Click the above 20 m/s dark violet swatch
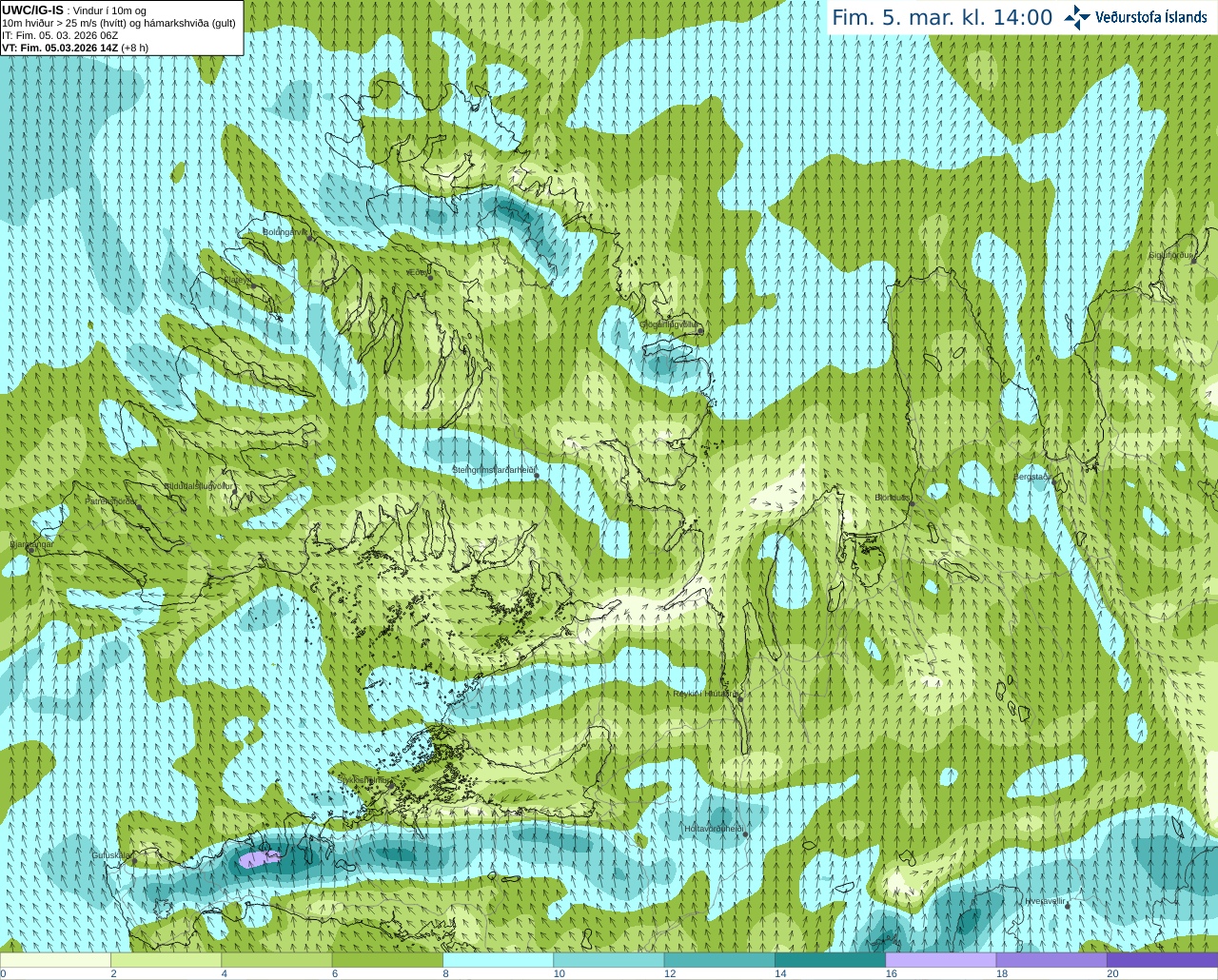Image resolution: width=1218 pixels, height=980 pixels. 1162,960
